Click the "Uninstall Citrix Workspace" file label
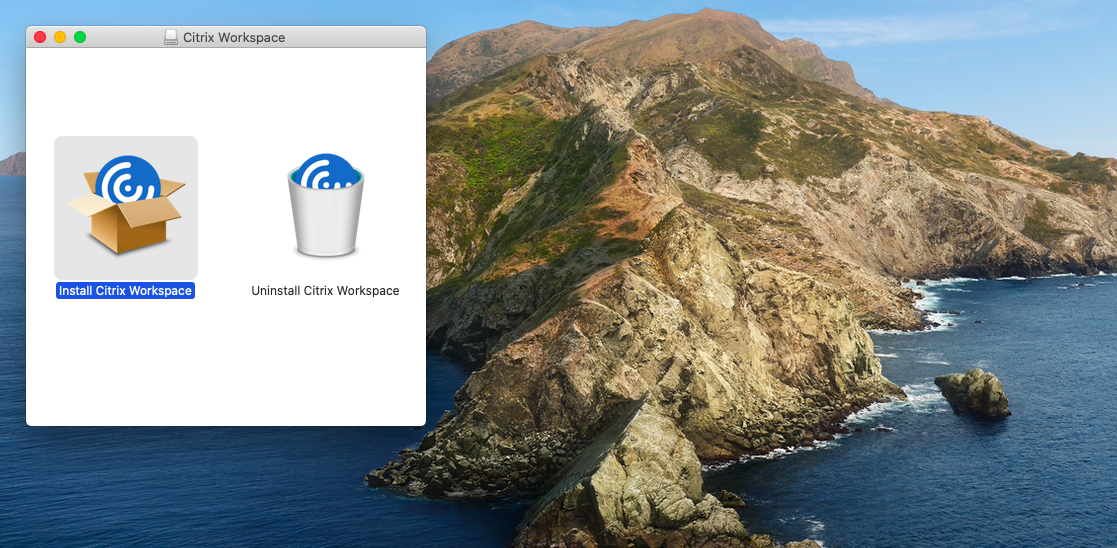This screenshot has width=1117, height=548. coord(326,291)
